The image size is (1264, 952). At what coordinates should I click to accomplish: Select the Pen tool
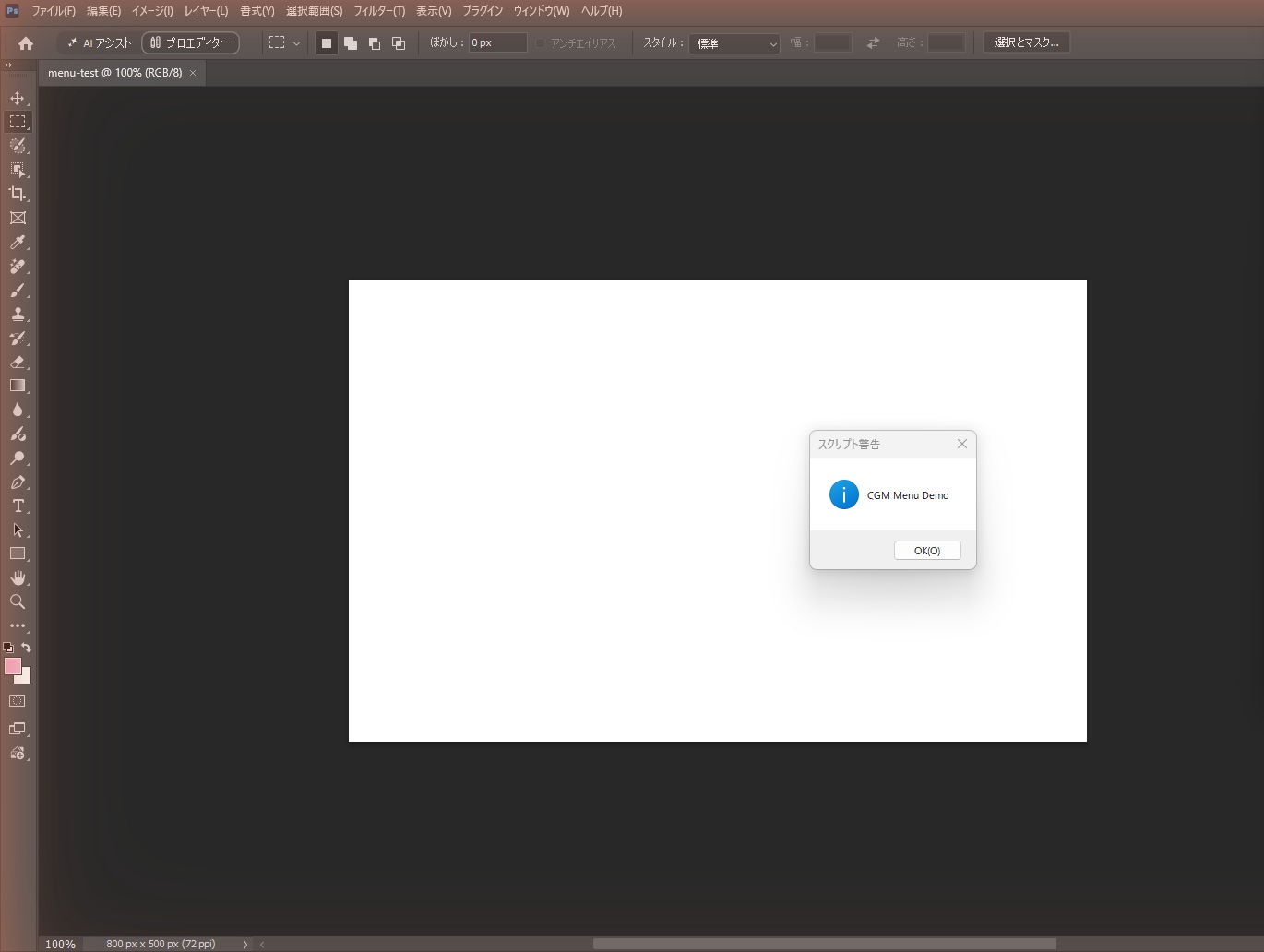click(18, 482)
